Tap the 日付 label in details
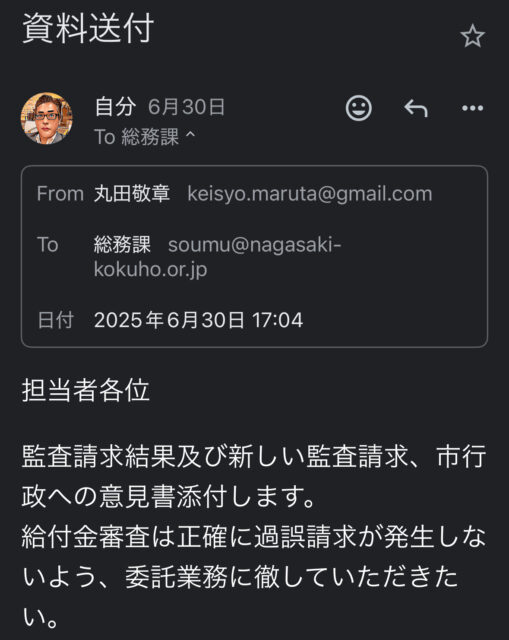 56,320
